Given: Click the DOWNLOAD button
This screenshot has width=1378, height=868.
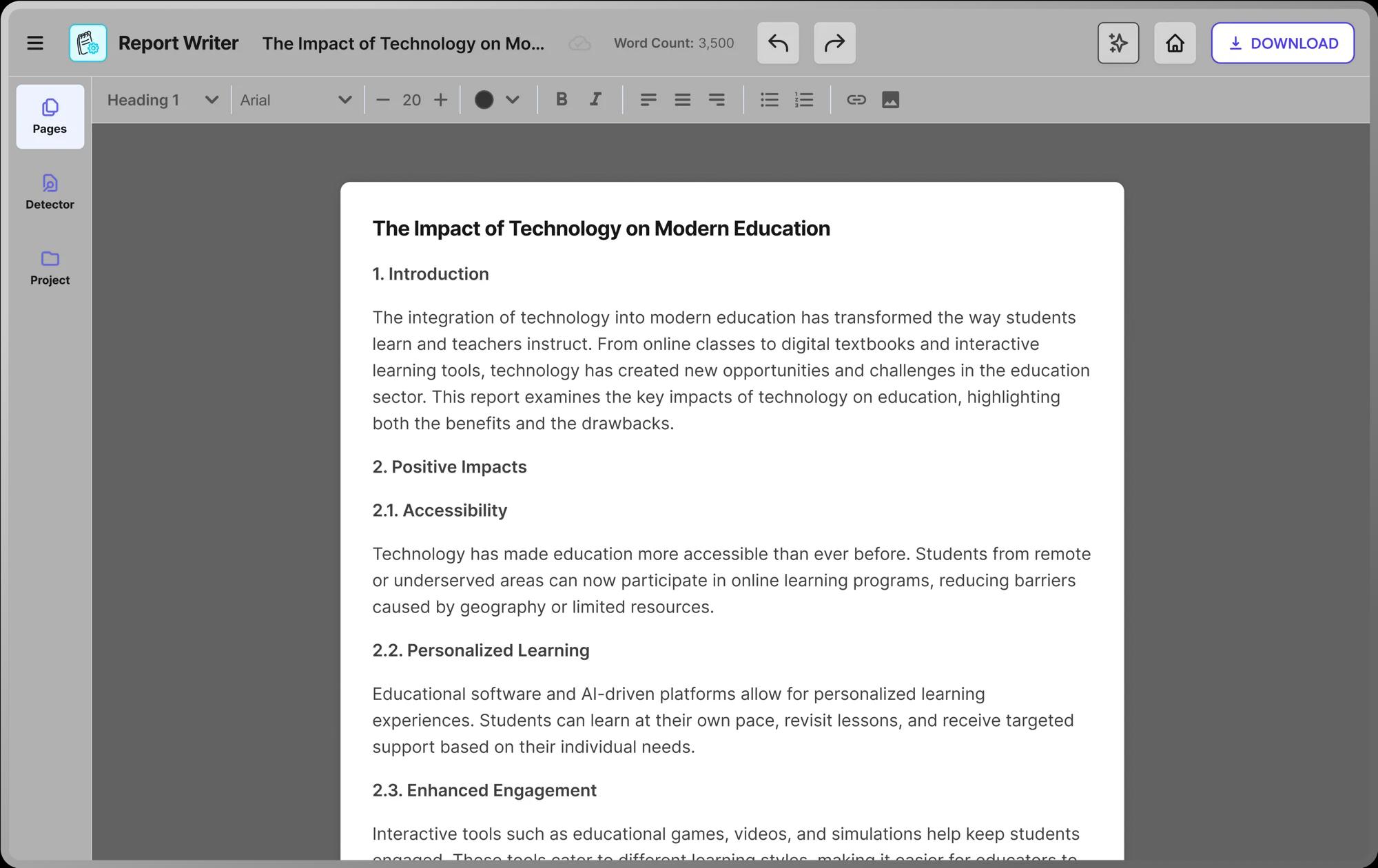Looking at the screenshot, I should point(1282,43).
